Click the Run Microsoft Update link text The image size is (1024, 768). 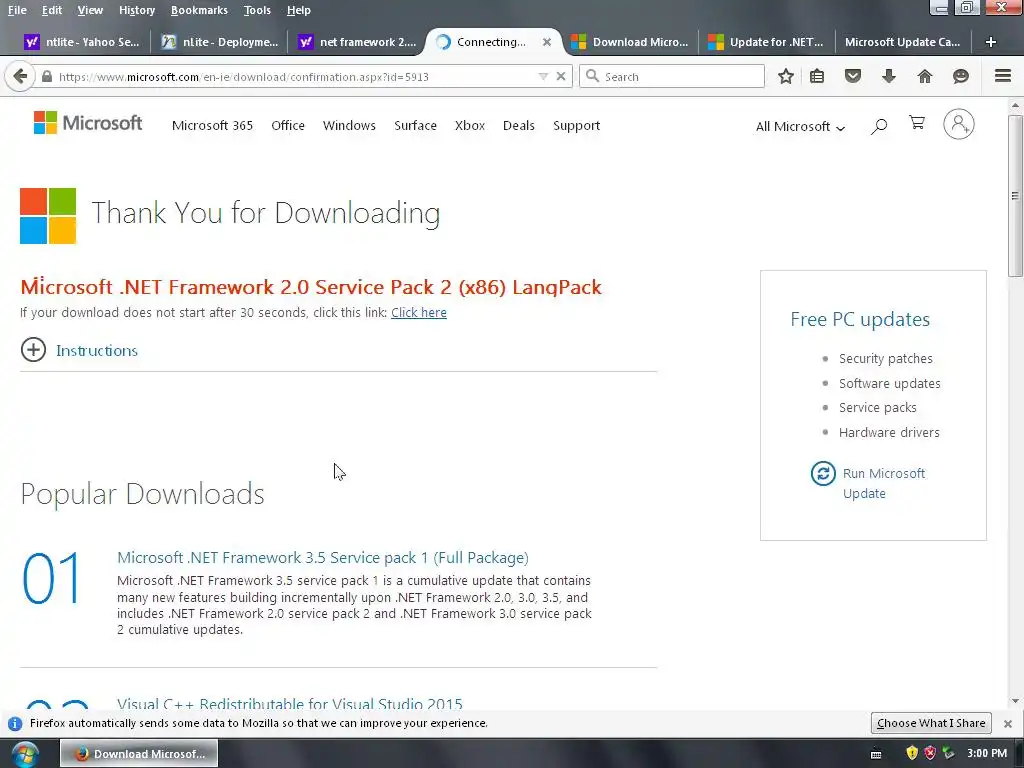click(x=884, y=483)
